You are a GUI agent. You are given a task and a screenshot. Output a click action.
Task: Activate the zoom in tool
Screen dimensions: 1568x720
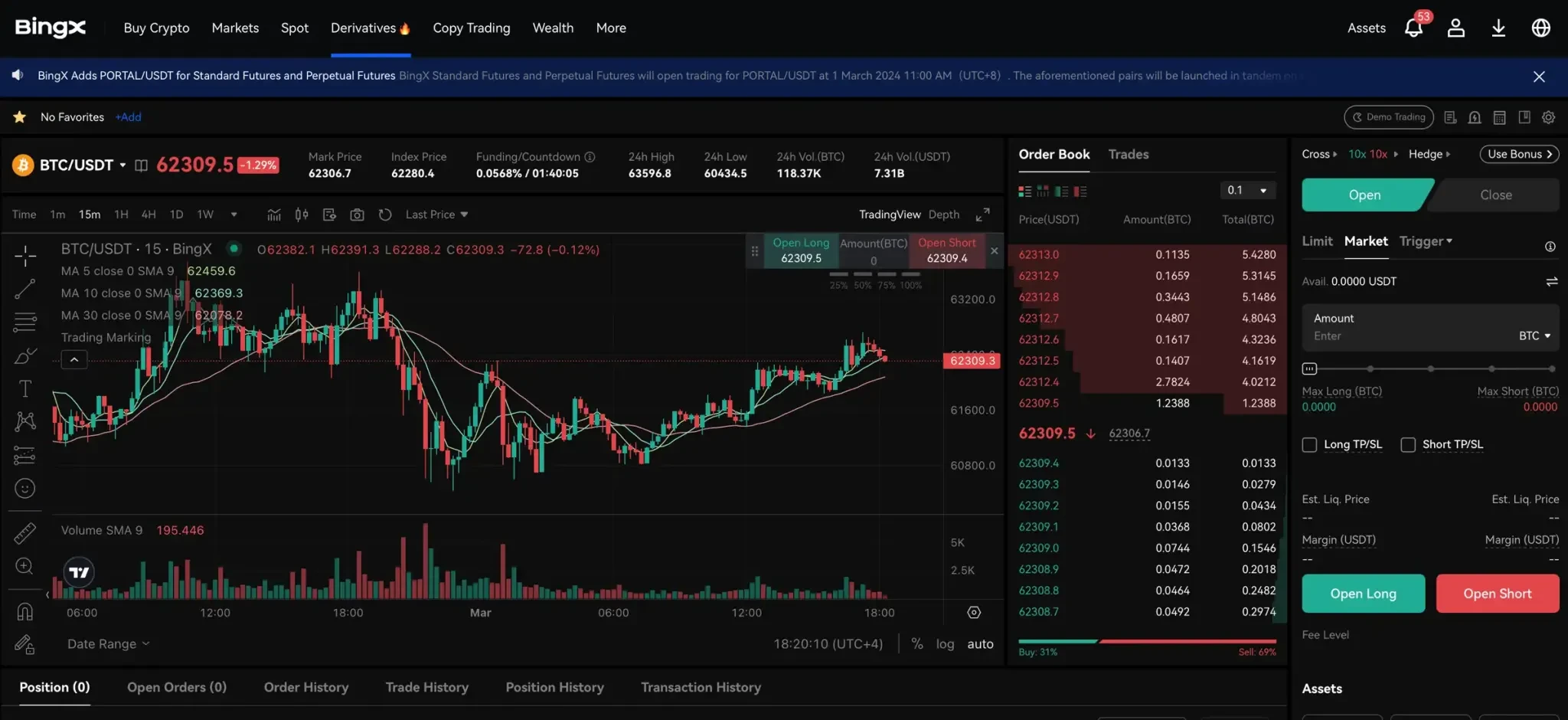[24, 566]
